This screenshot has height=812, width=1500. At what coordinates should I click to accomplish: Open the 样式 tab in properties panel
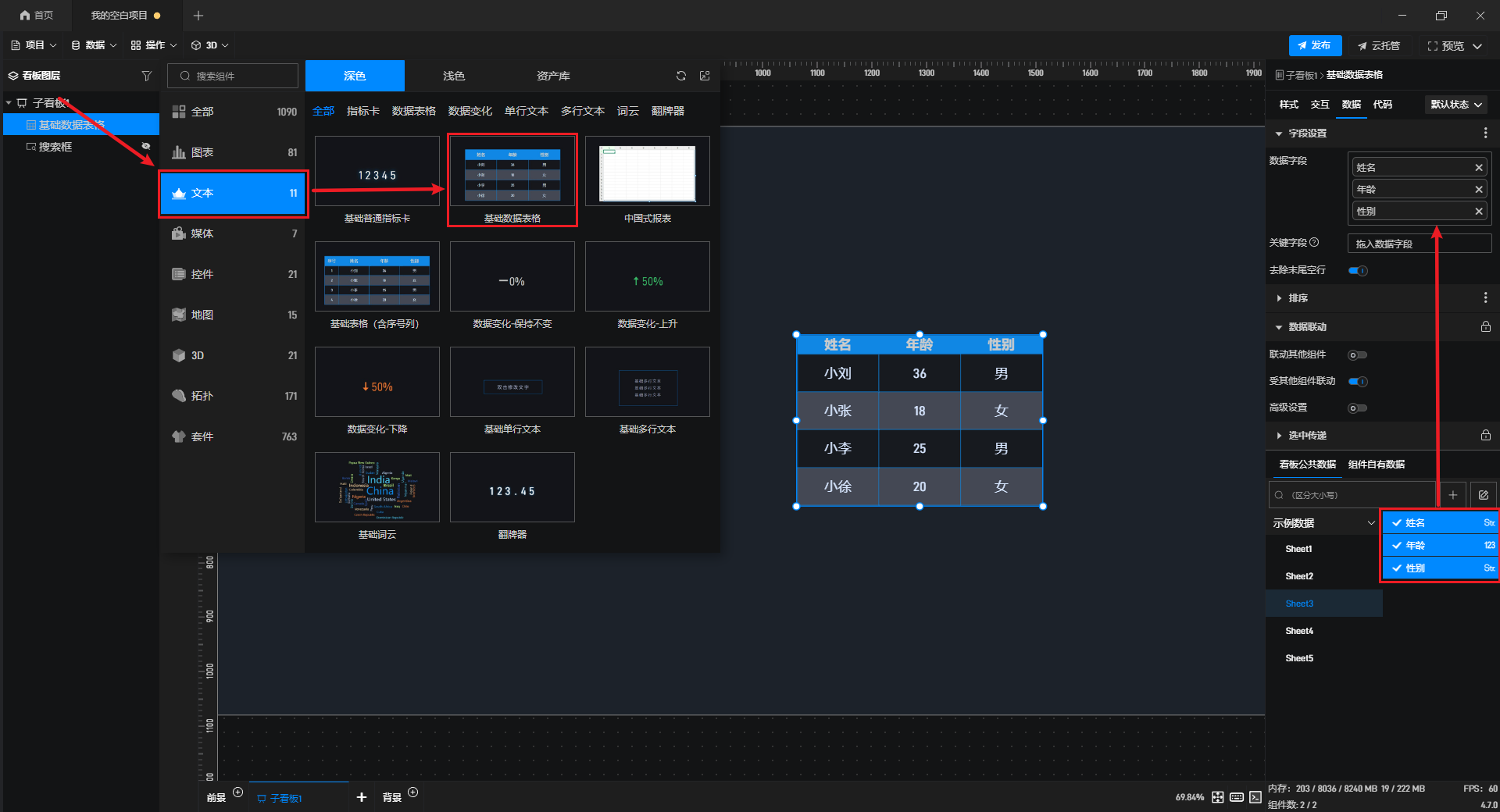pyautogui.click(x=1288, y=105)
